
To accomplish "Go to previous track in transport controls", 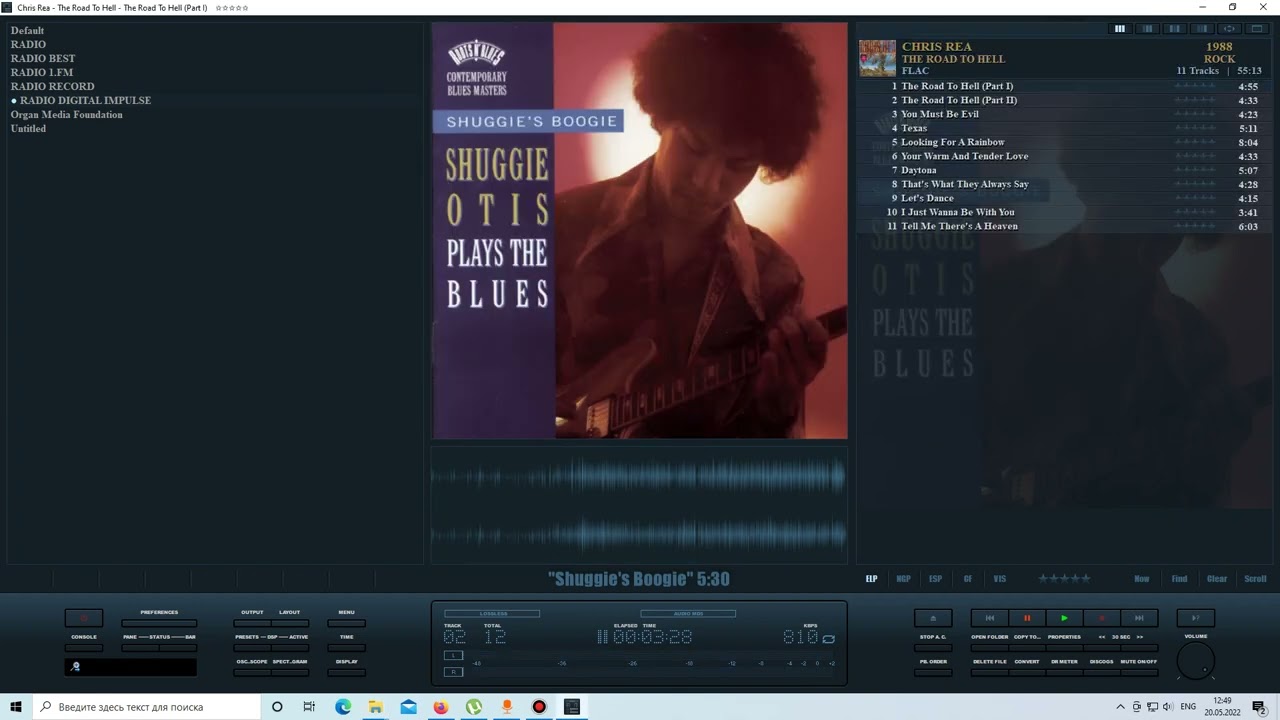I will (990, 618).
